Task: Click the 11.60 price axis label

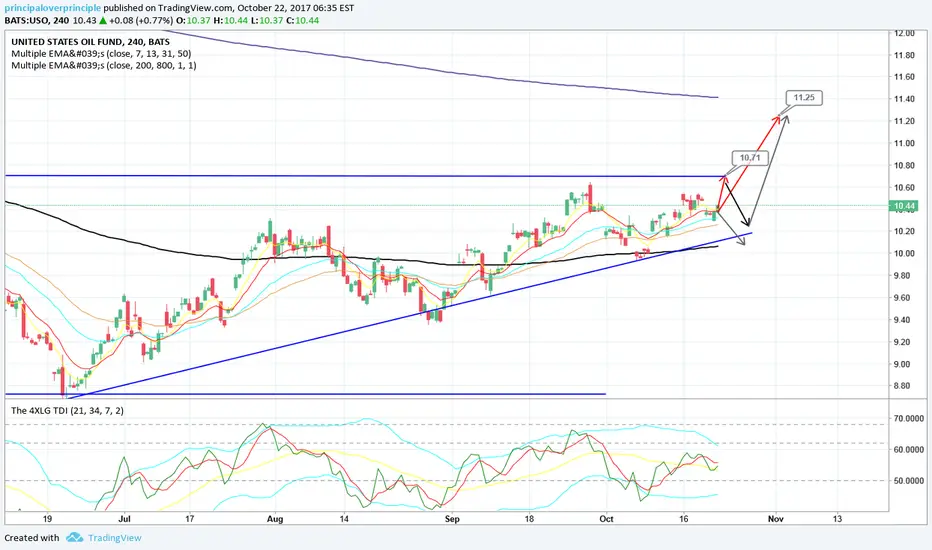Action: tap(904, 77)
